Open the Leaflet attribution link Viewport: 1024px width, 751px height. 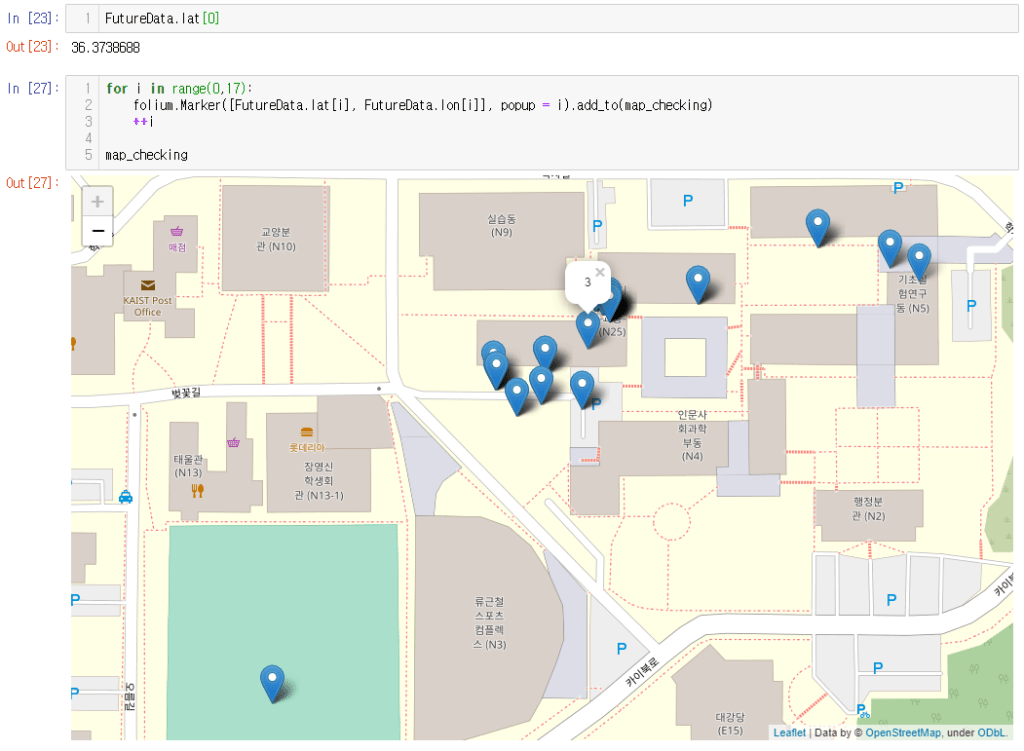[789, 733]
